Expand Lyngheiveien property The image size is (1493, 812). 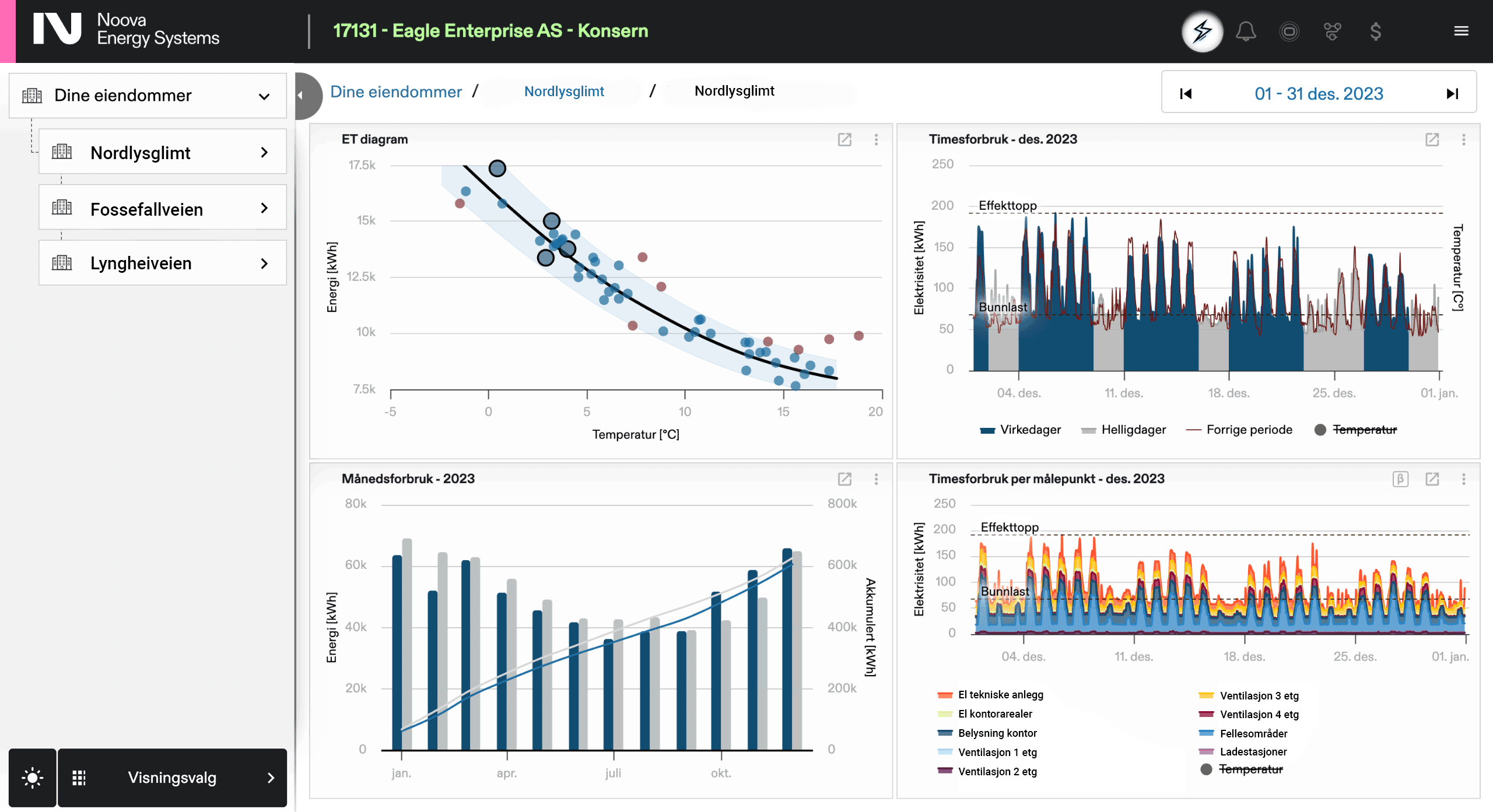pos(264,263)
